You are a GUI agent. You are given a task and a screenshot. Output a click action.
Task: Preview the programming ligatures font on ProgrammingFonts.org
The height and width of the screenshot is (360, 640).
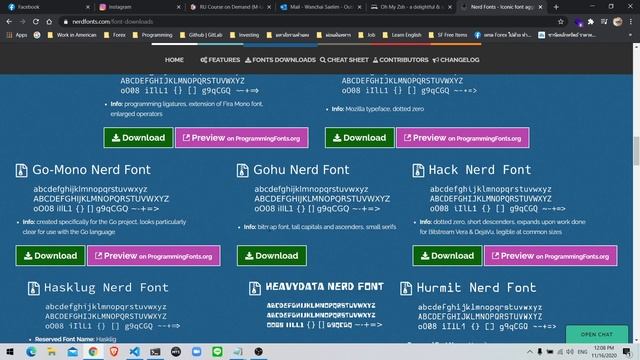(x=242, y=138)
